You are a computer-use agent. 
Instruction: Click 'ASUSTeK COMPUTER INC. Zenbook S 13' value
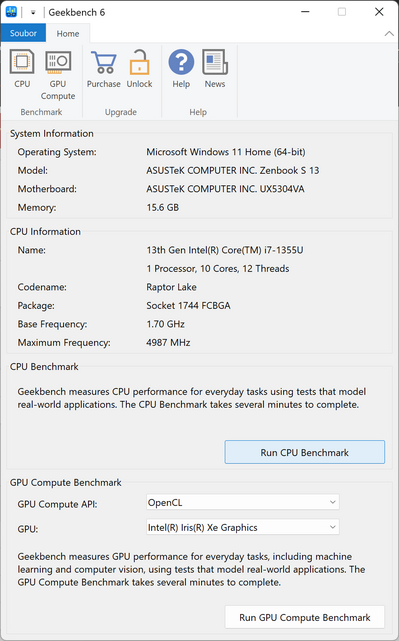[x=233, y=170]
